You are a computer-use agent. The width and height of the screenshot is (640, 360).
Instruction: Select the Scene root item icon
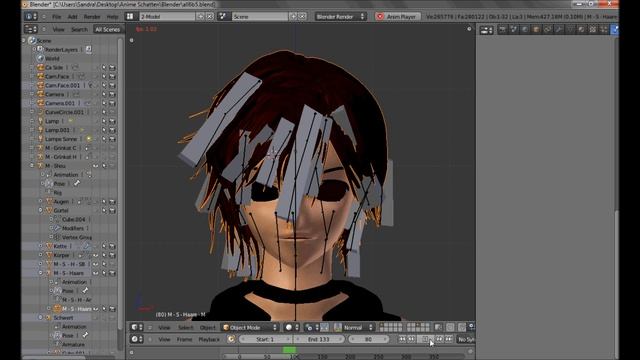[32, 40]
